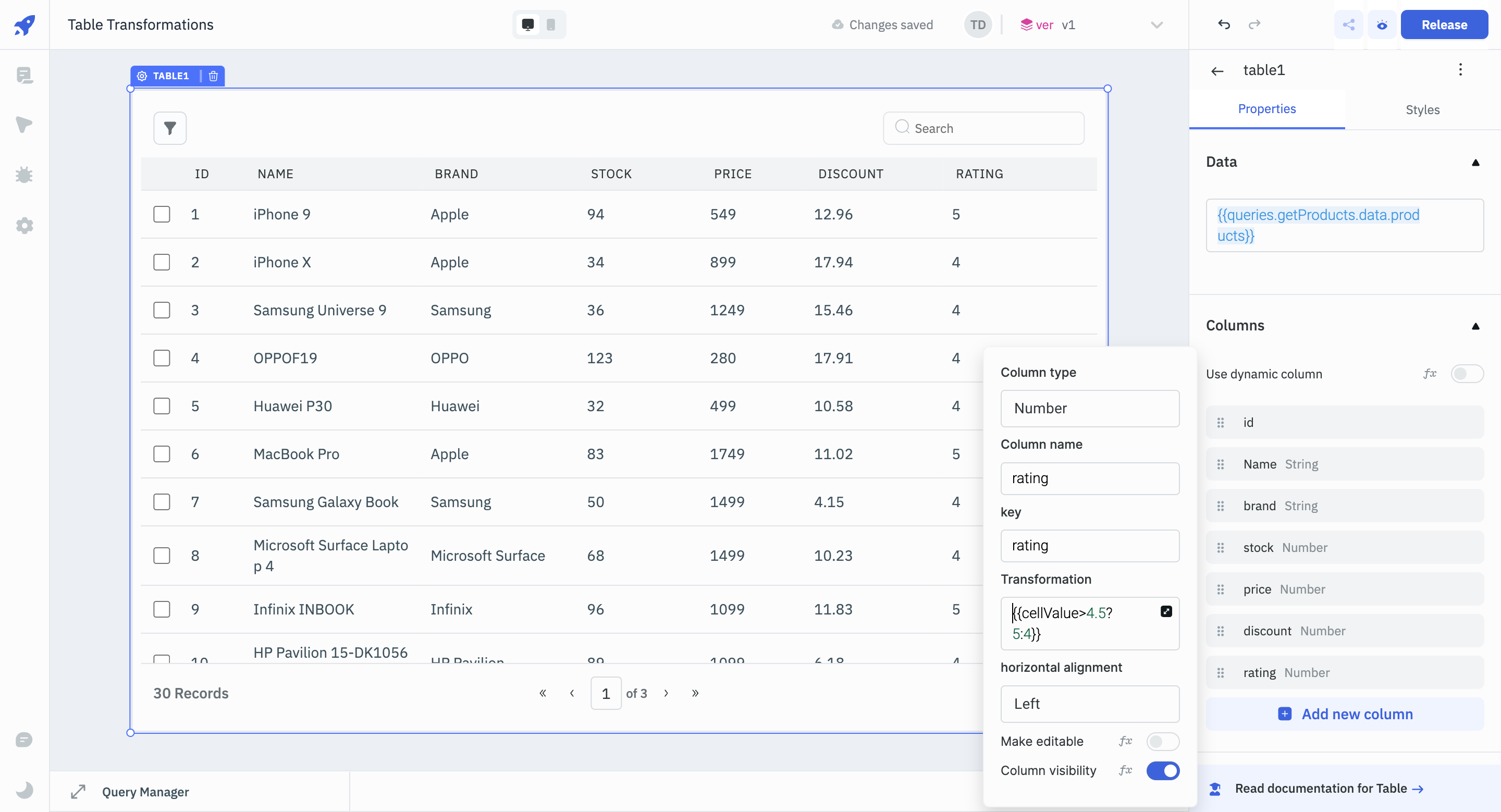Image resolution: width=1501 pixels, height=812 pixels.
Task: Click the table filter funnel icon
Action: coord(169,128)
